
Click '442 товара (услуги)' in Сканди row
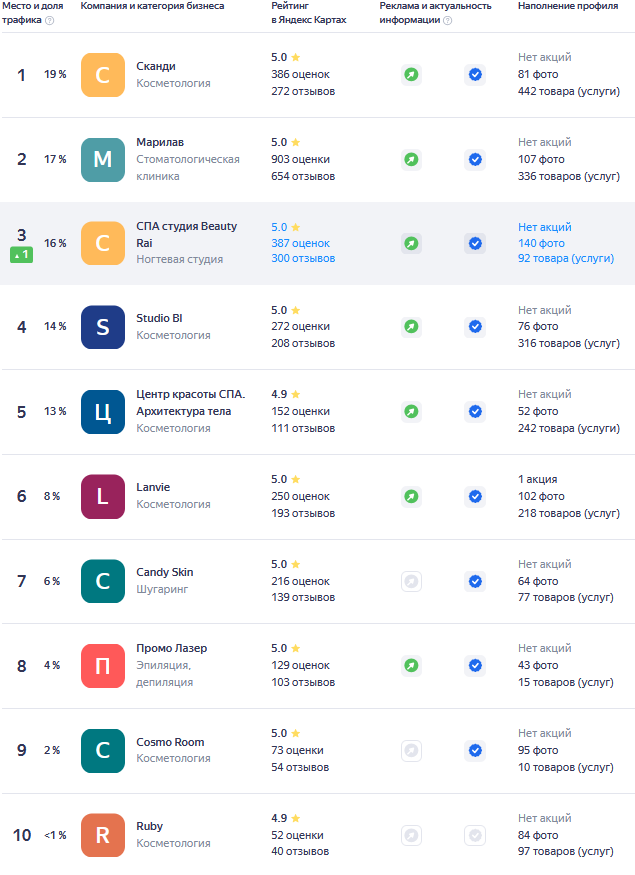(569, 92)
